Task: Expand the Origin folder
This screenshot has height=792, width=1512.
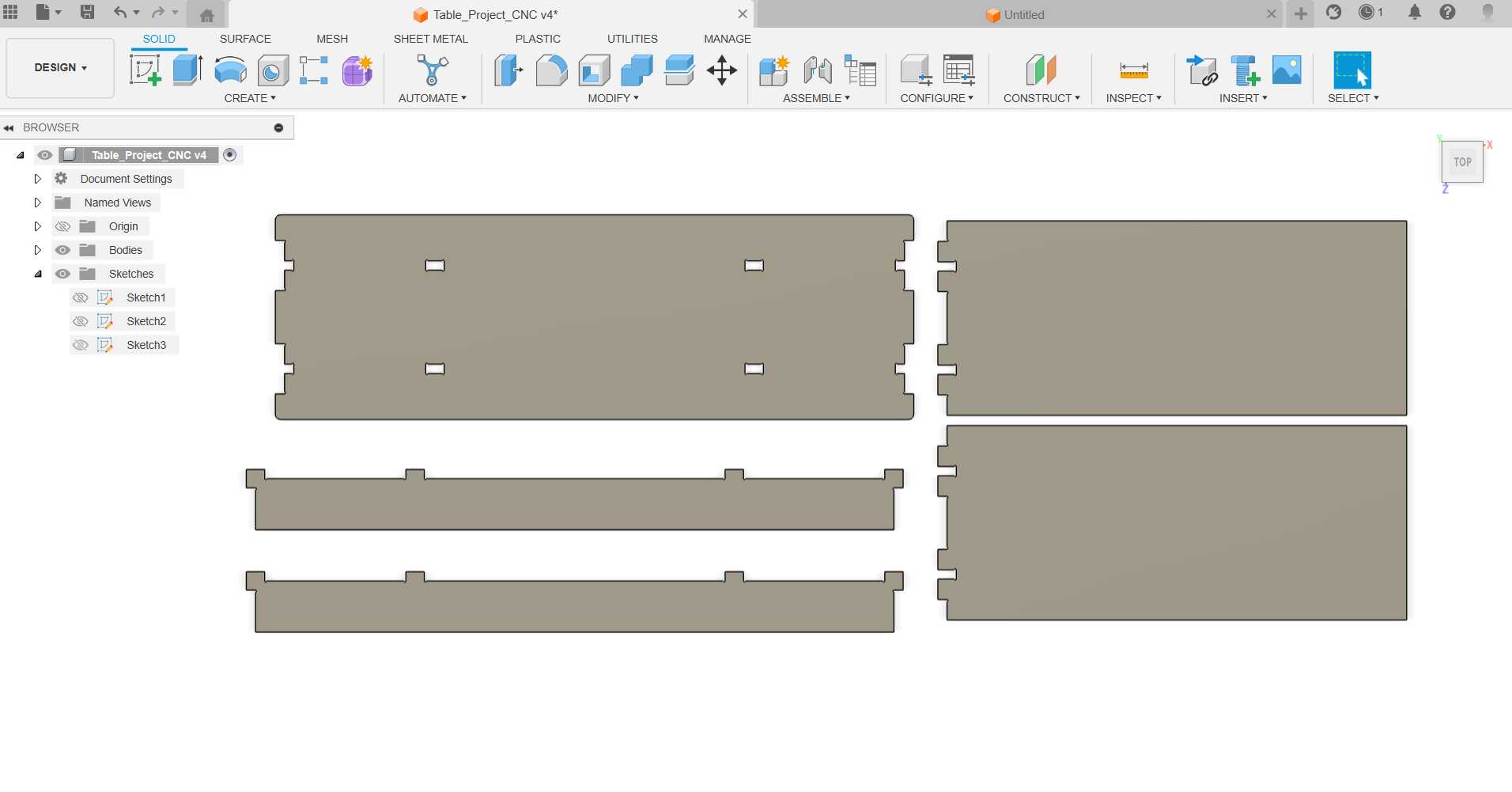Action: 37,226
